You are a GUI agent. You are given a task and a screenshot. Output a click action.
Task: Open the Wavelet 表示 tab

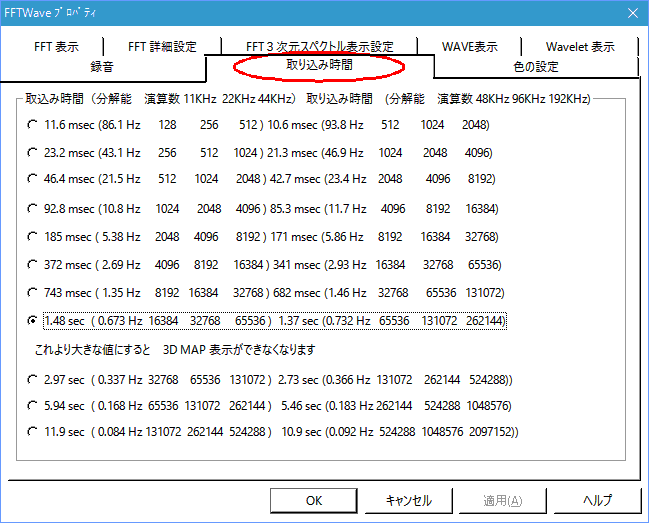[580, 47]
